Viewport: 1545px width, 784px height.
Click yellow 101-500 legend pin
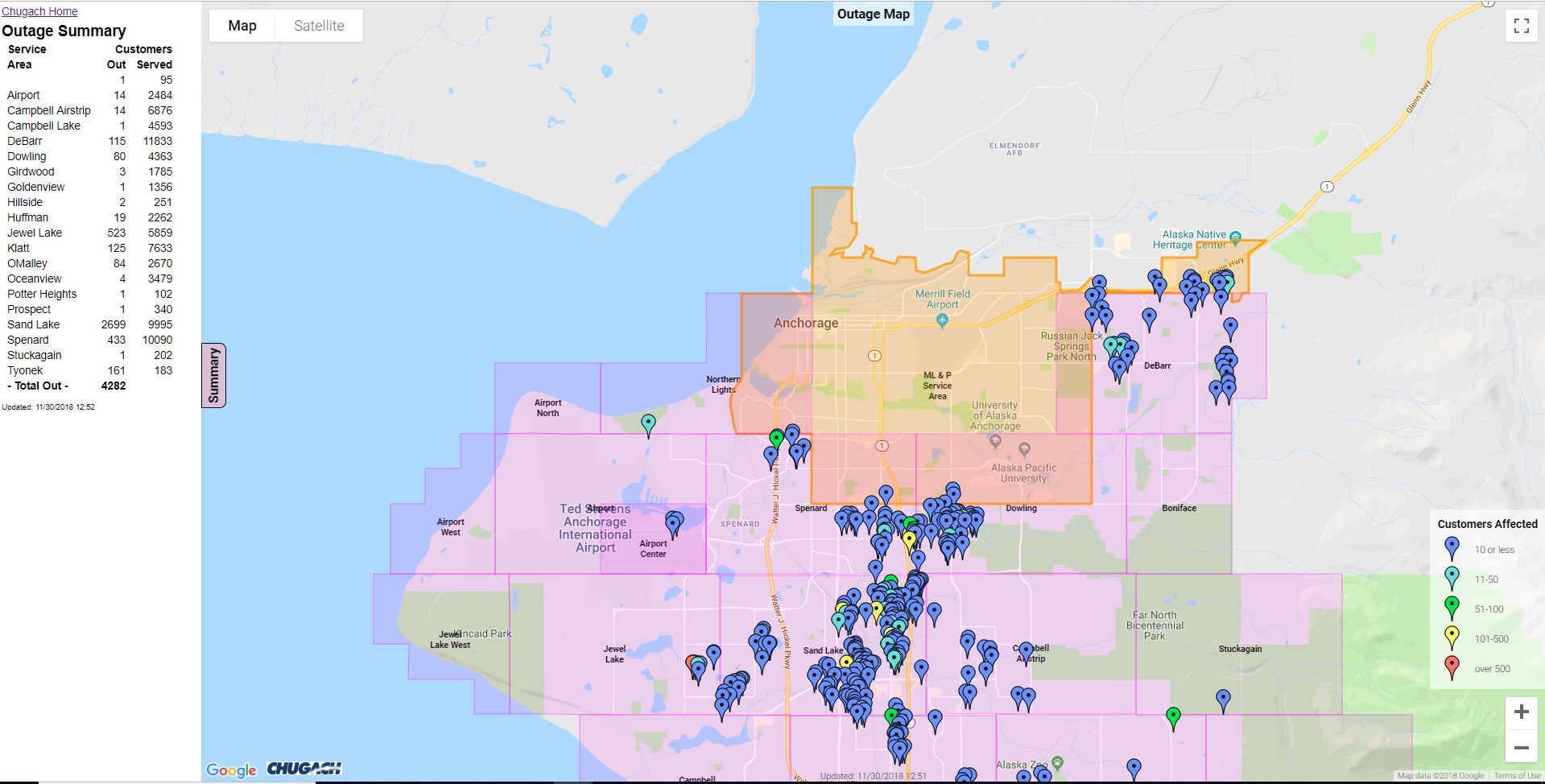coord(1452,638)
